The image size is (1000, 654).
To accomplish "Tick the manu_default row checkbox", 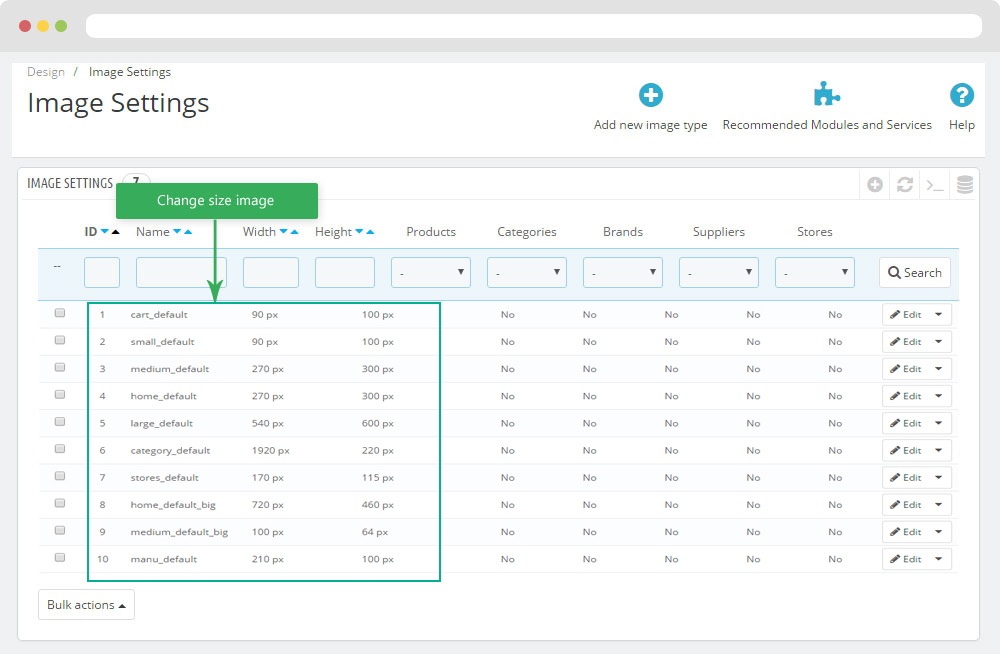I will 60,558.
